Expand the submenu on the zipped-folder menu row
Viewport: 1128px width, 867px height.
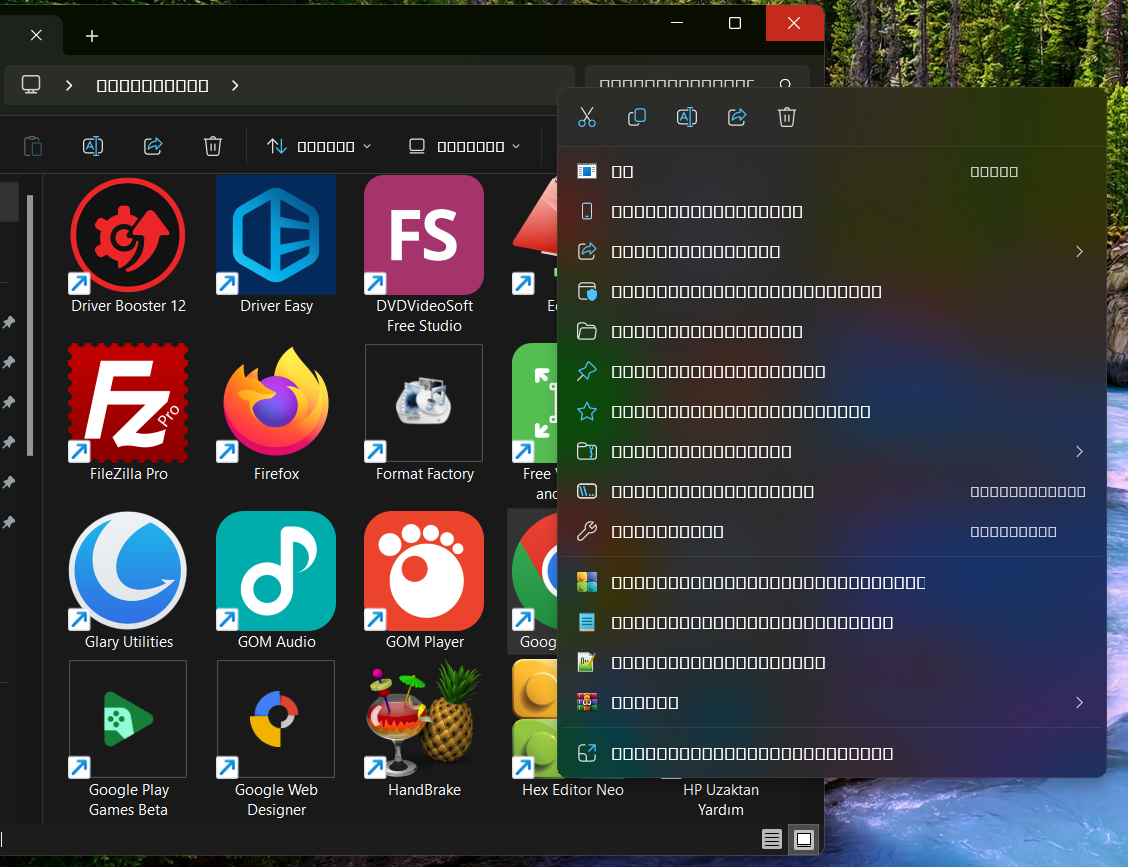click(x=1079, y=452)
